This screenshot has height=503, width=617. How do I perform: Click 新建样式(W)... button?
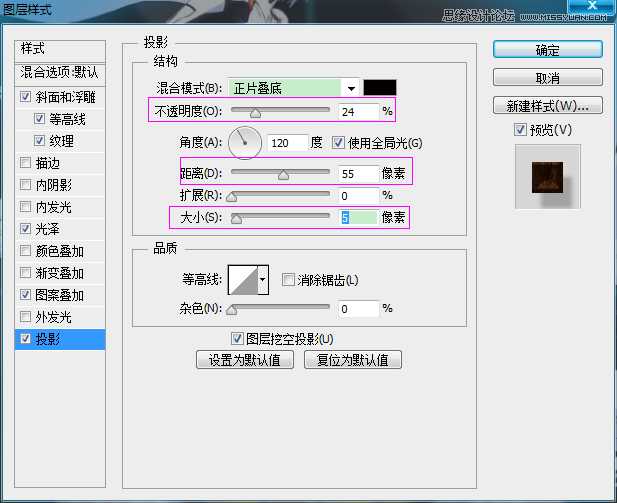click(547, 105)
